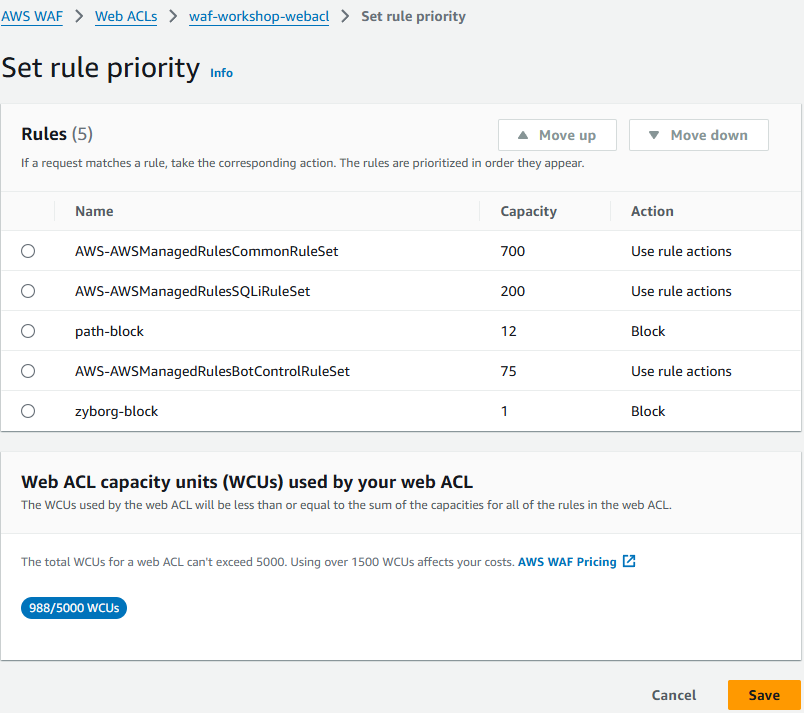The height and width of the screenshot is (713, 804).
Task: Select the AWS-AWSManagedRulesCommonRuleSet radio button
Action: pyautogui.click(x=28, y=251)
